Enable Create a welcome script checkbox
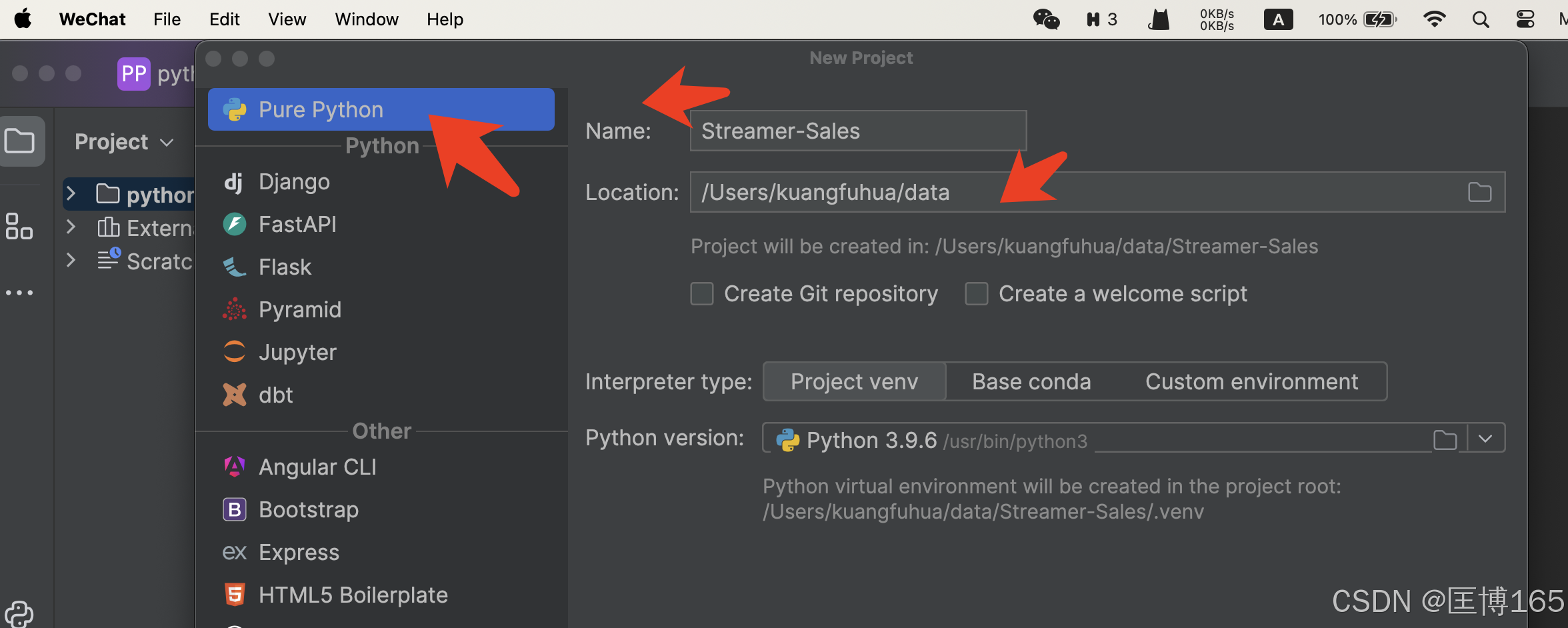Image resolution: width=1568 pixels, height=628 pixels. [x=977, y=293]
